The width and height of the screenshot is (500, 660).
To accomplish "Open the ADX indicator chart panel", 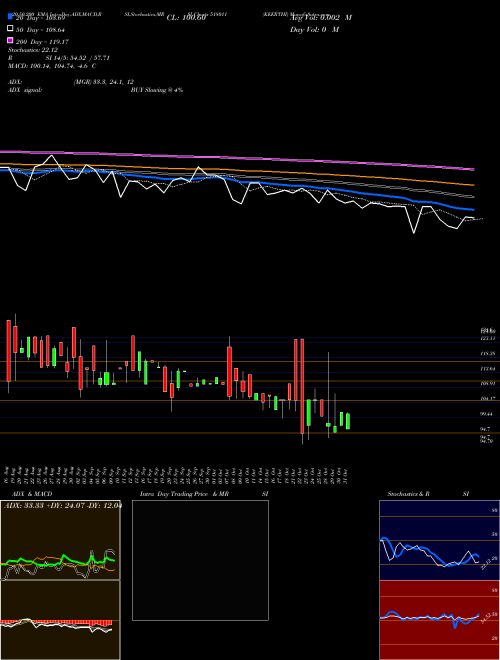I will (60, 540).
